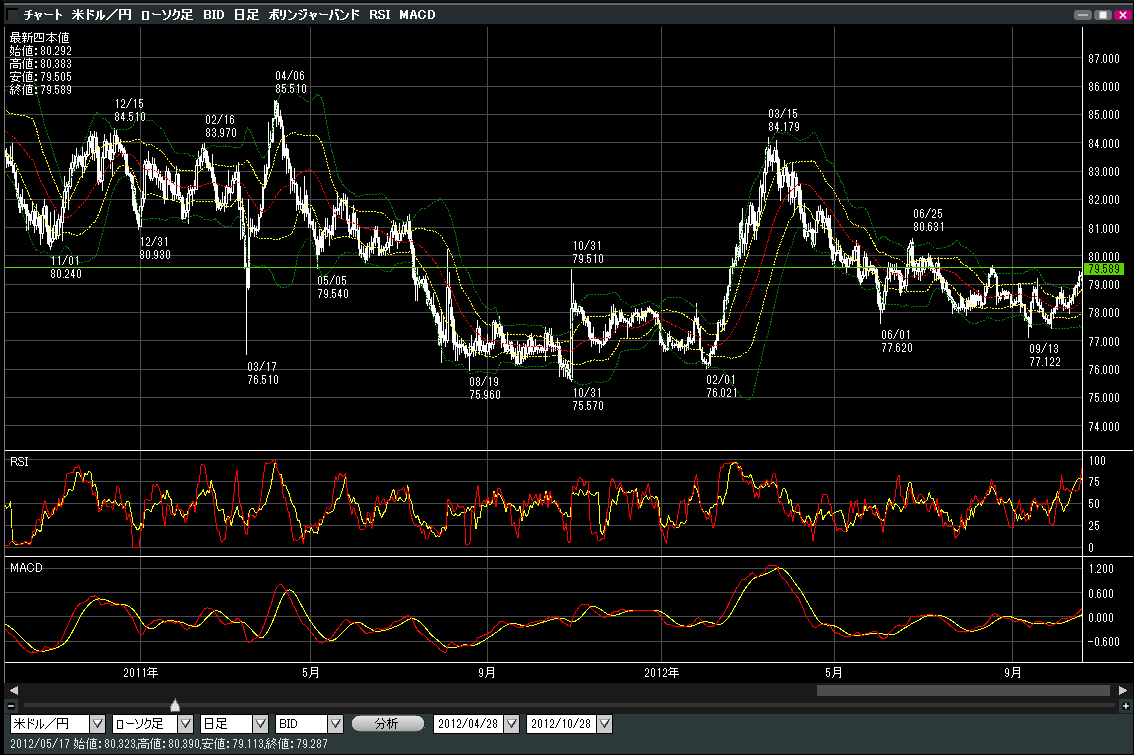Click the right scroll arrow below the chart
This screenshot has height=755, width=1134.
click(x=1124, y=690)
